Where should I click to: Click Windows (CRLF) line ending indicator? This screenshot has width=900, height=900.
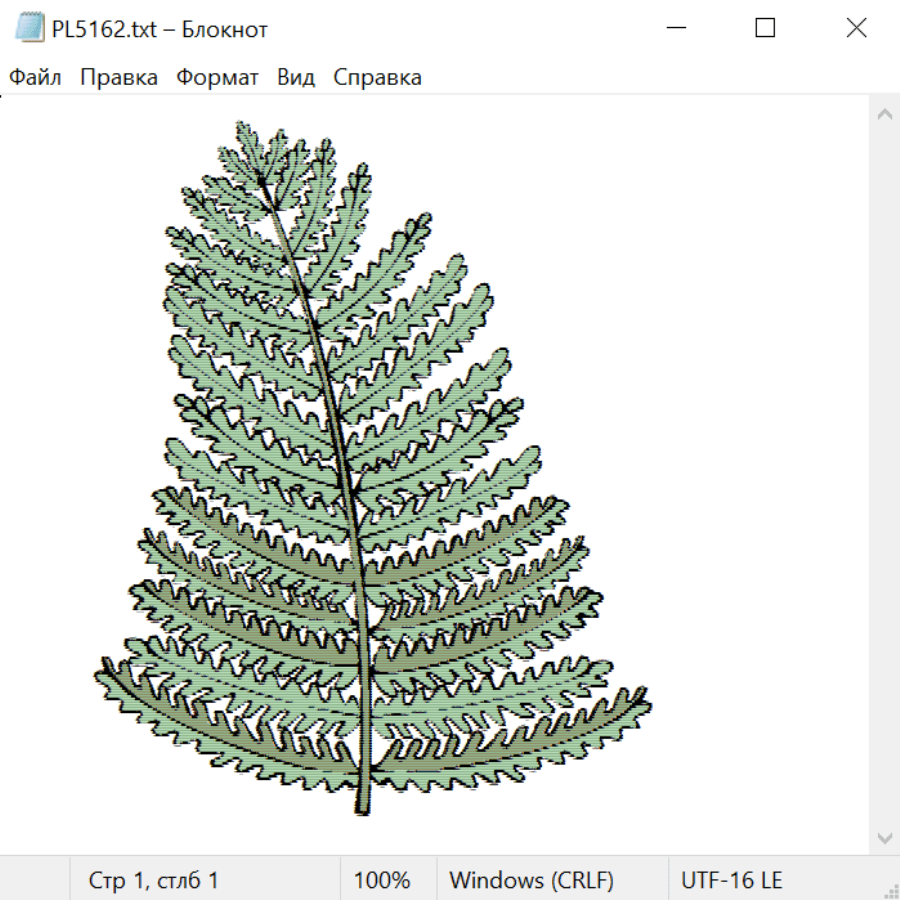531,880
